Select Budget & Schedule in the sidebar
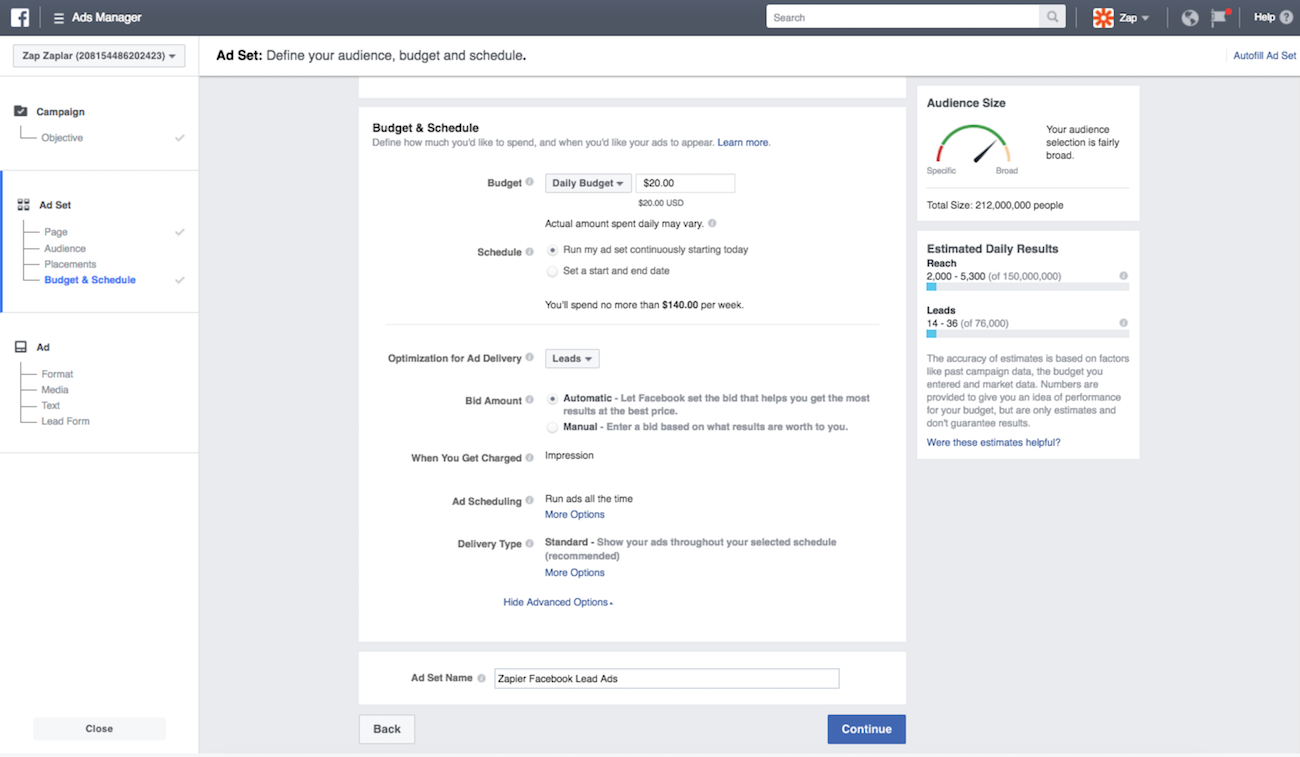The height and width of the screenshot is (757, 1300). pos(90,280)
